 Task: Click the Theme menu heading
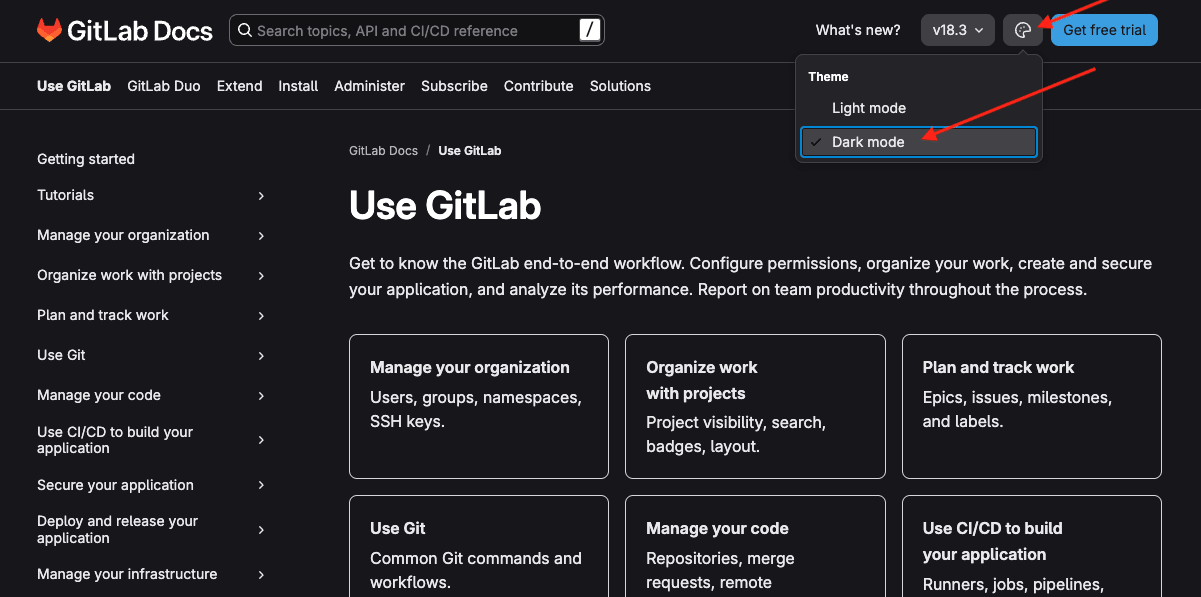(x=828, y=77)
